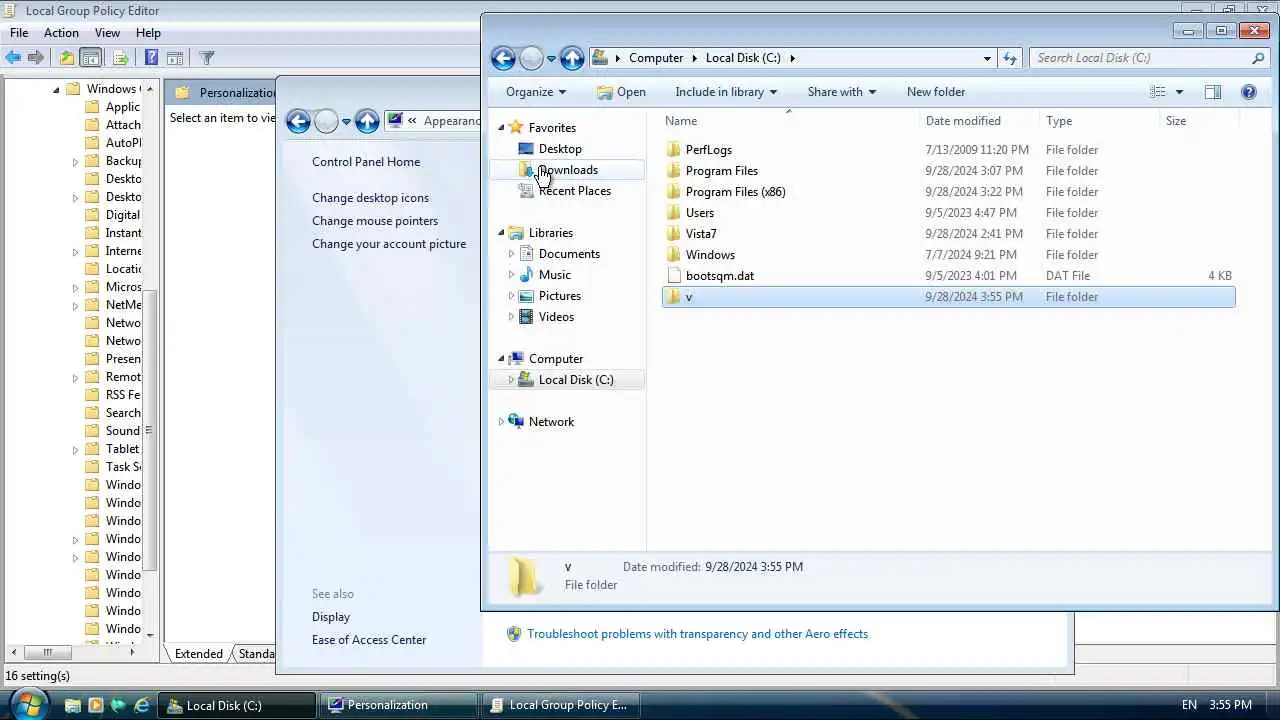The image size is (1280, 720).
Task: Expand the Local Disk (C:) tree node
Action: click(512, 380)
